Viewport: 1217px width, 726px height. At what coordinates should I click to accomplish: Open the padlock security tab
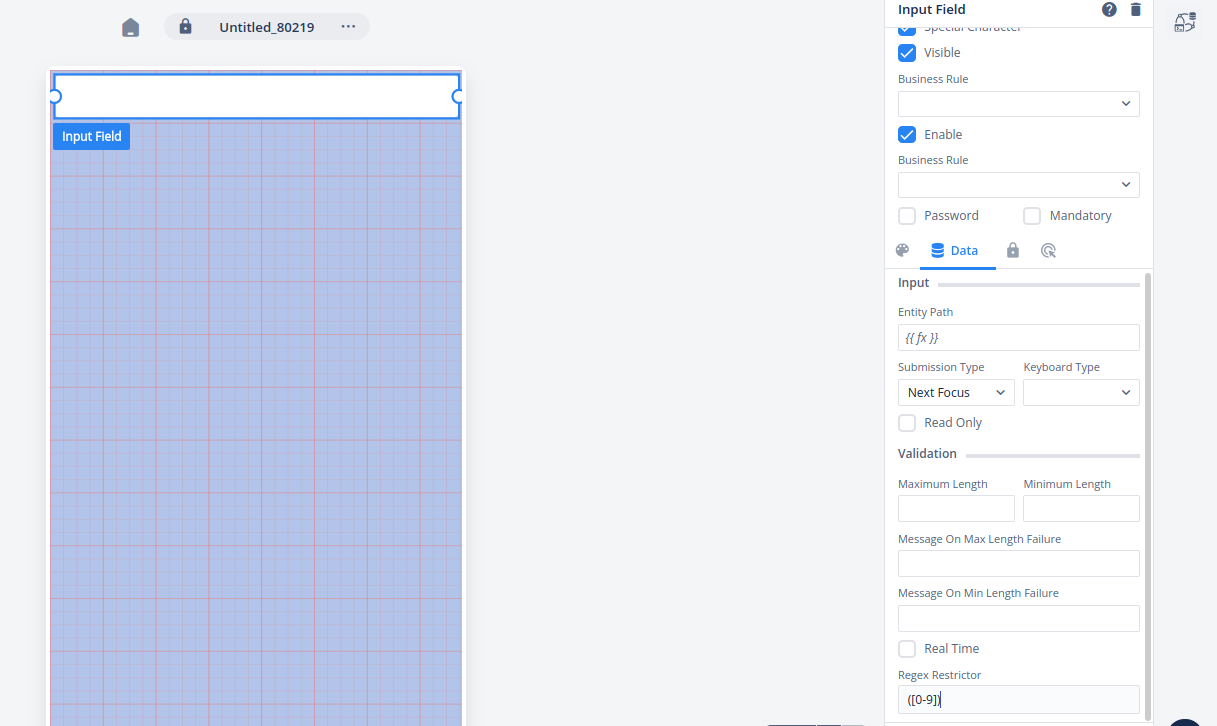pyautogui.click(x=1012, y=251)
